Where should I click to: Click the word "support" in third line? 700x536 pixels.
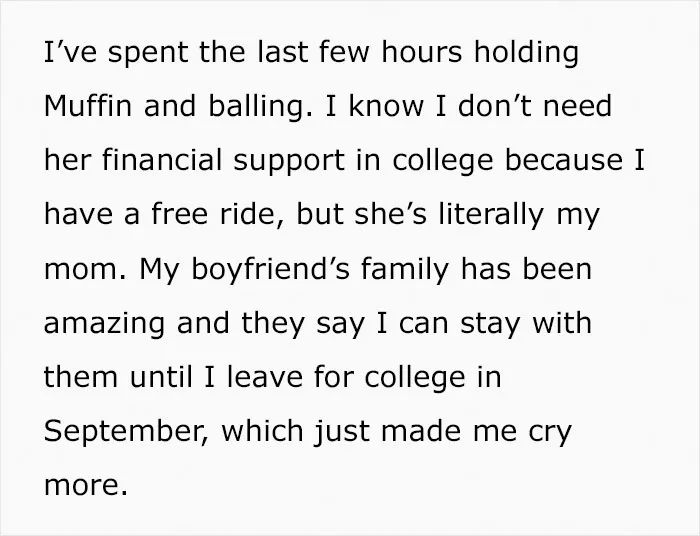[289, 162]
